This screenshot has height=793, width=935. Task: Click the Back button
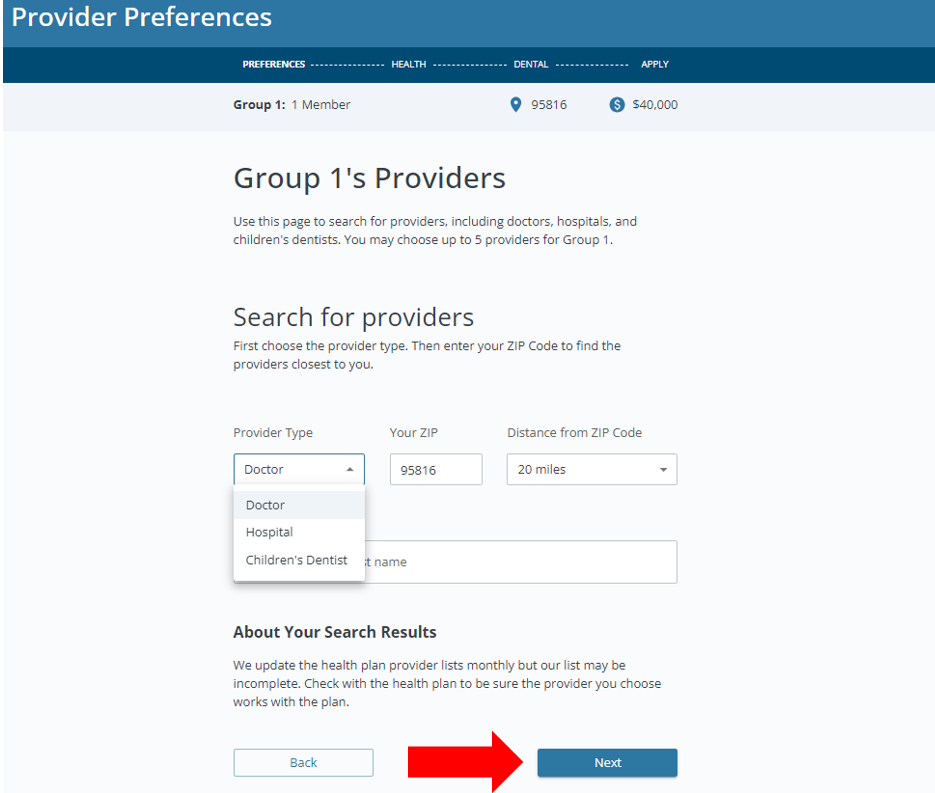coord(303,762)
